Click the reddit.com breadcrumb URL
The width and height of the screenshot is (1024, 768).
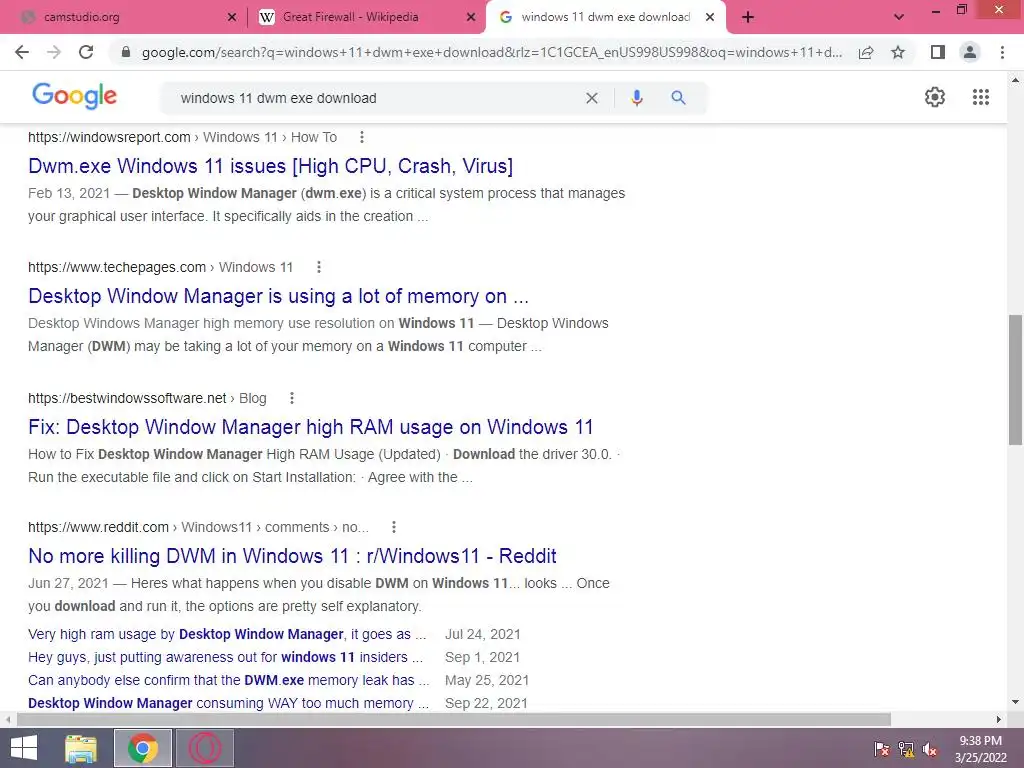199,527
